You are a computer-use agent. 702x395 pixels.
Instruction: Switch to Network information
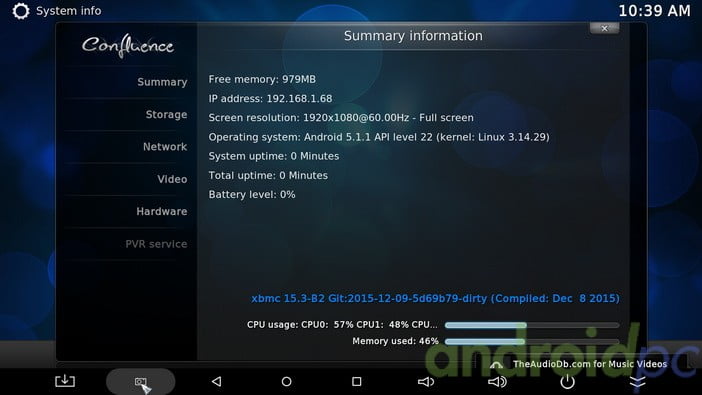[165, 147]
